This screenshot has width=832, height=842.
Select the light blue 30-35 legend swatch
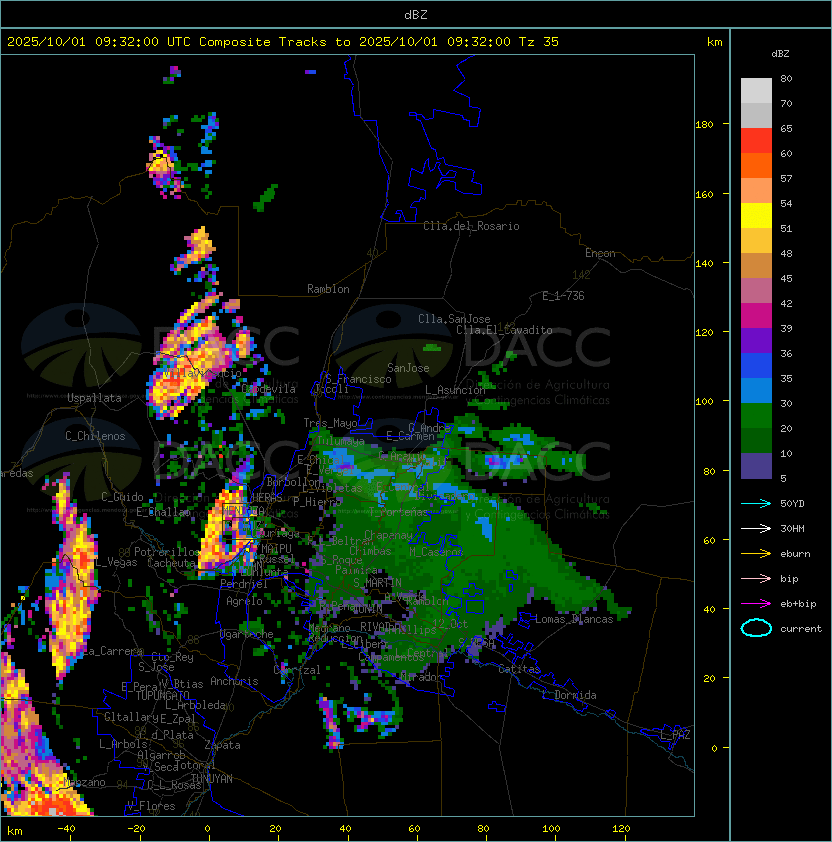(x=756, y=390)
